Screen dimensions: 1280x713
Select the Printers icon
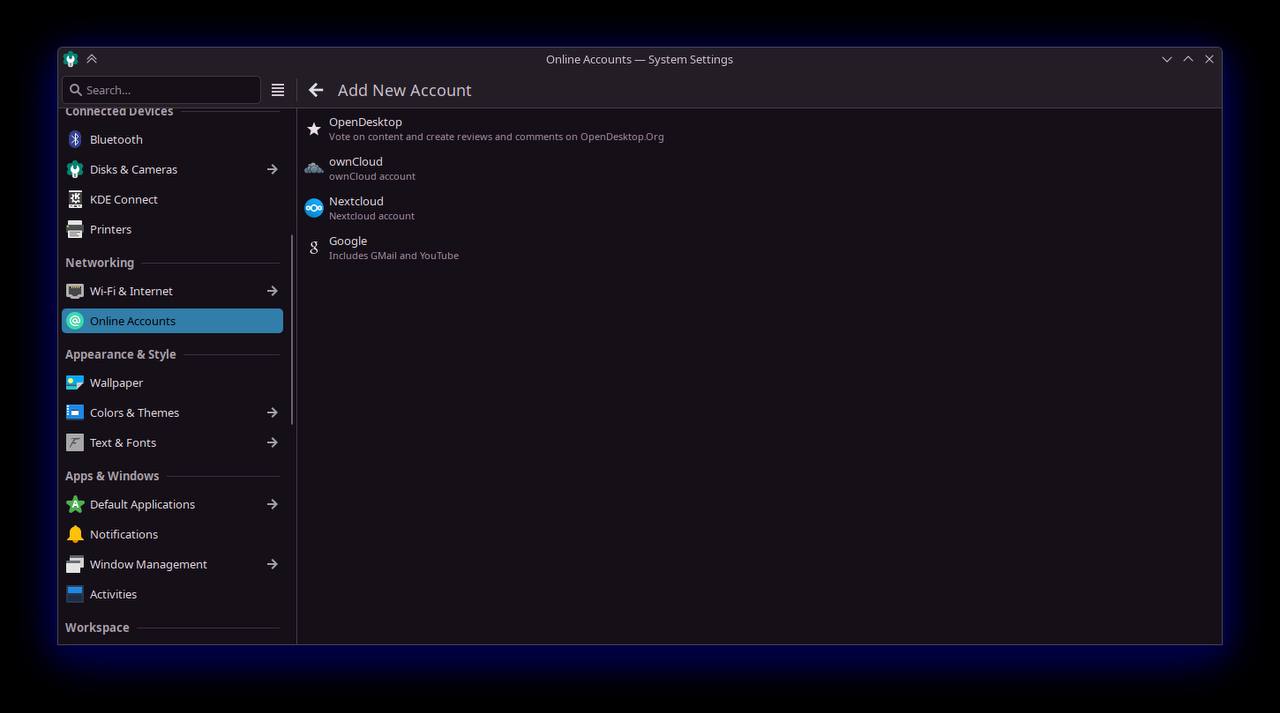(75, 230)
